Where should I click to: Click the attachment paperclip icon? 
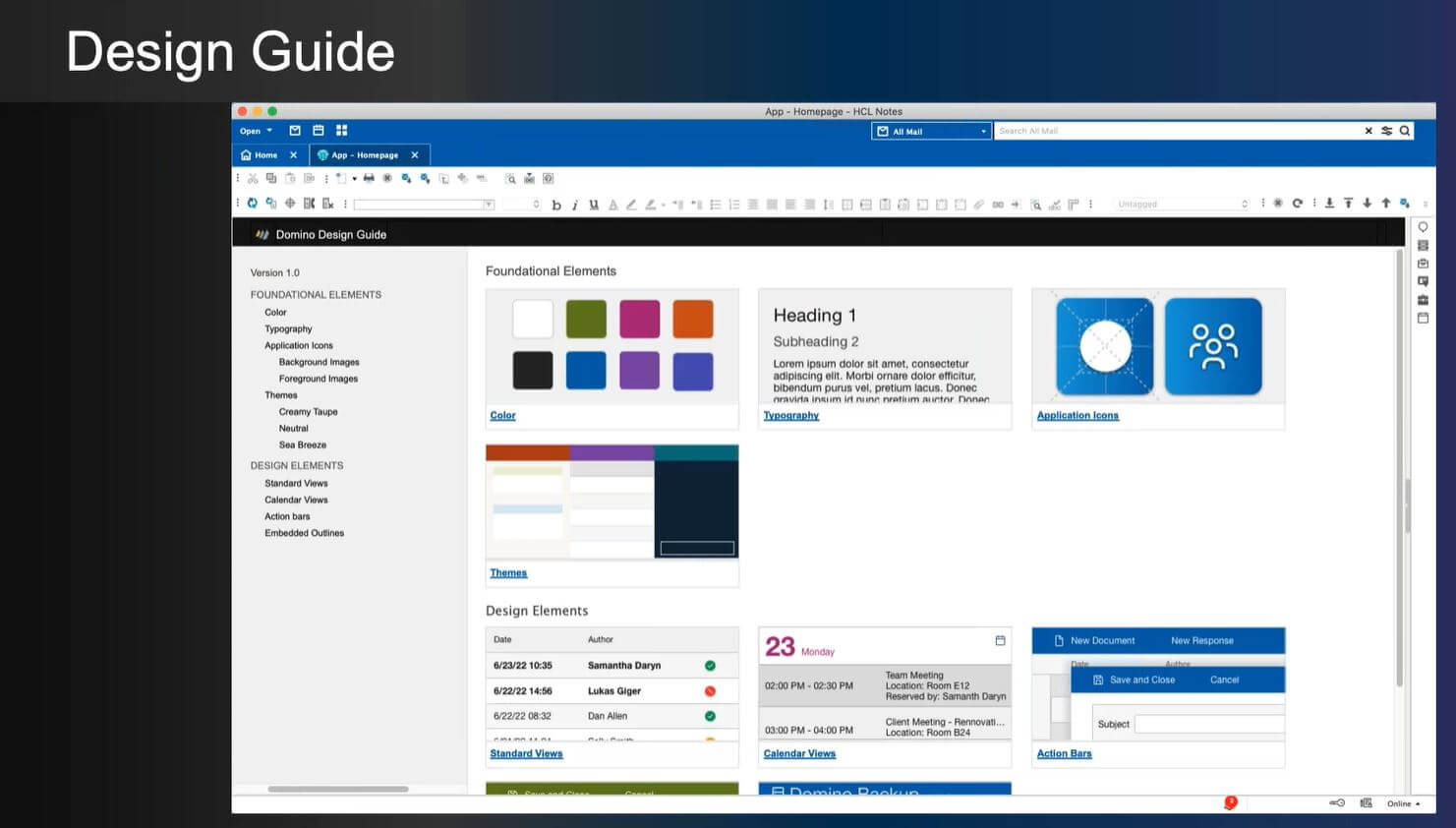pos(978,205)
